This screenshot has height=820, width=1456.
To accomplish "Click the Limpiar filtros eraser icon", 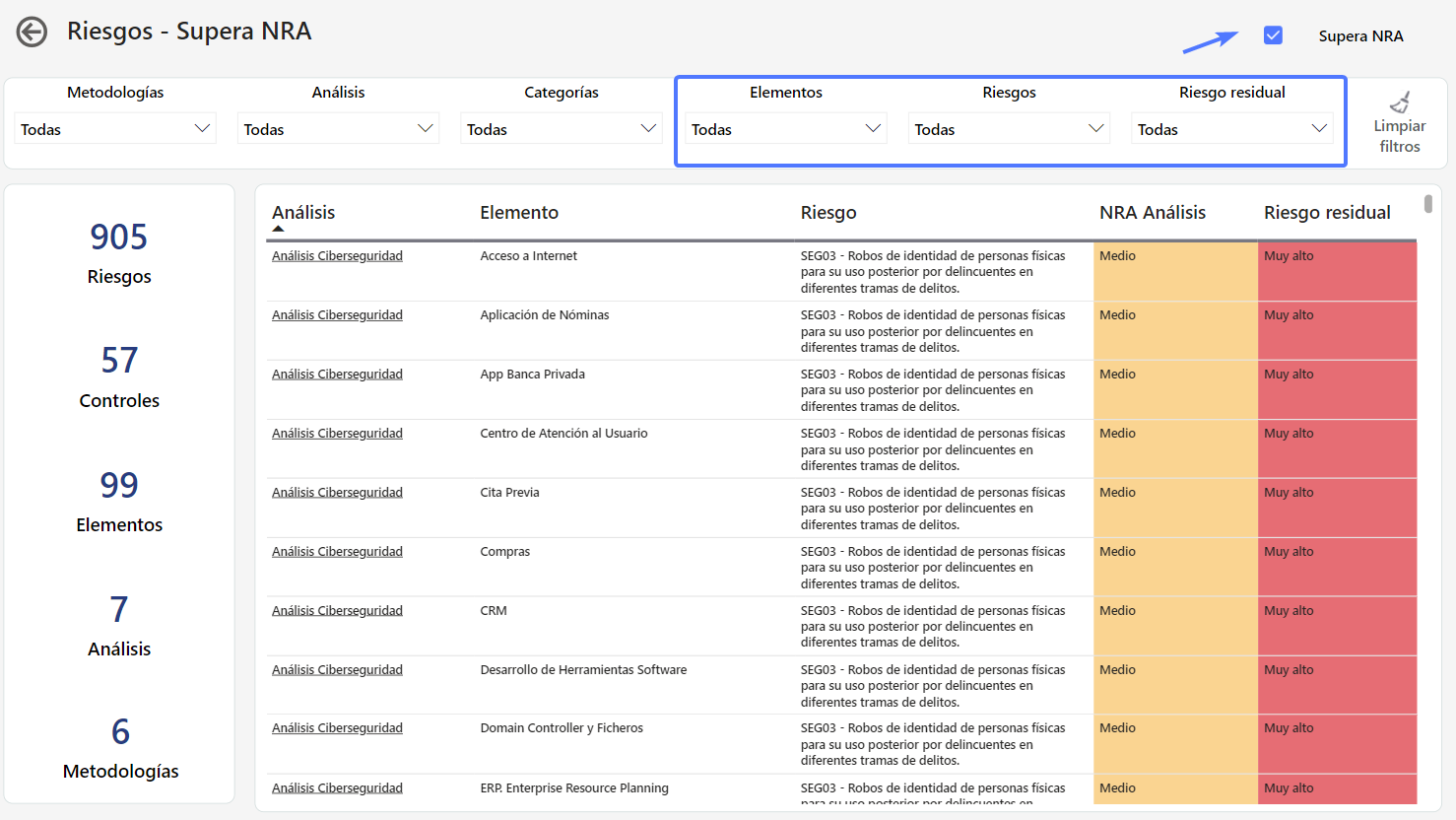I will [1399, 102].
